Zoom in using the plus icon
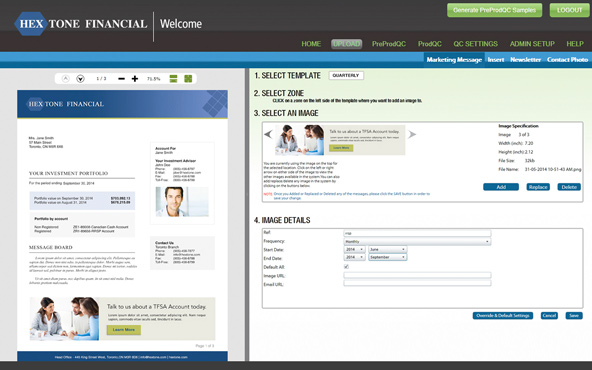The width and height of the screenshot is (592, 370). pyautogui.click(x=135, y=79)
